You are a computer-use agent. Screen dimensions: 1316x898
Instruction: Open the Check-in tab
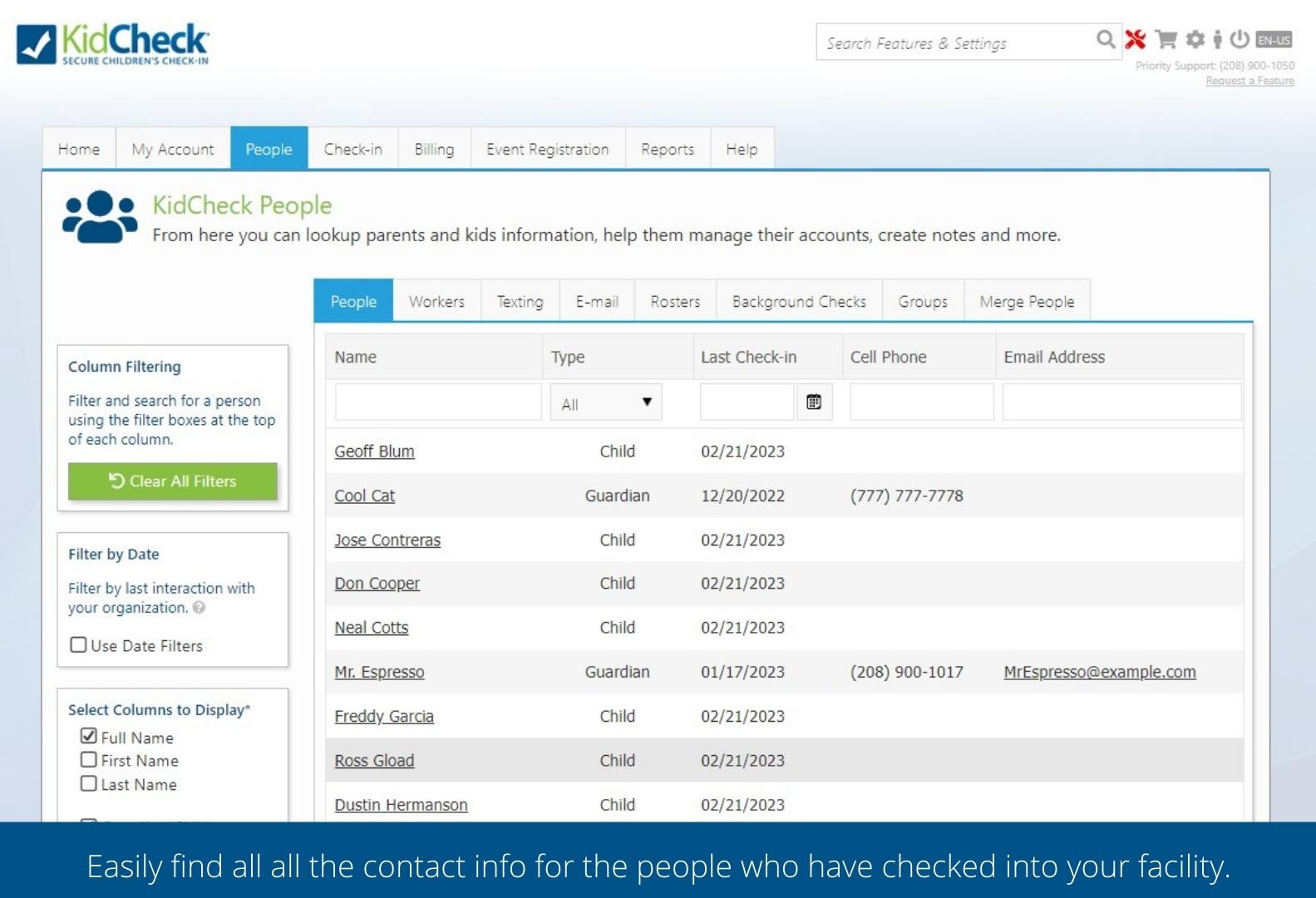click(353, 149)
